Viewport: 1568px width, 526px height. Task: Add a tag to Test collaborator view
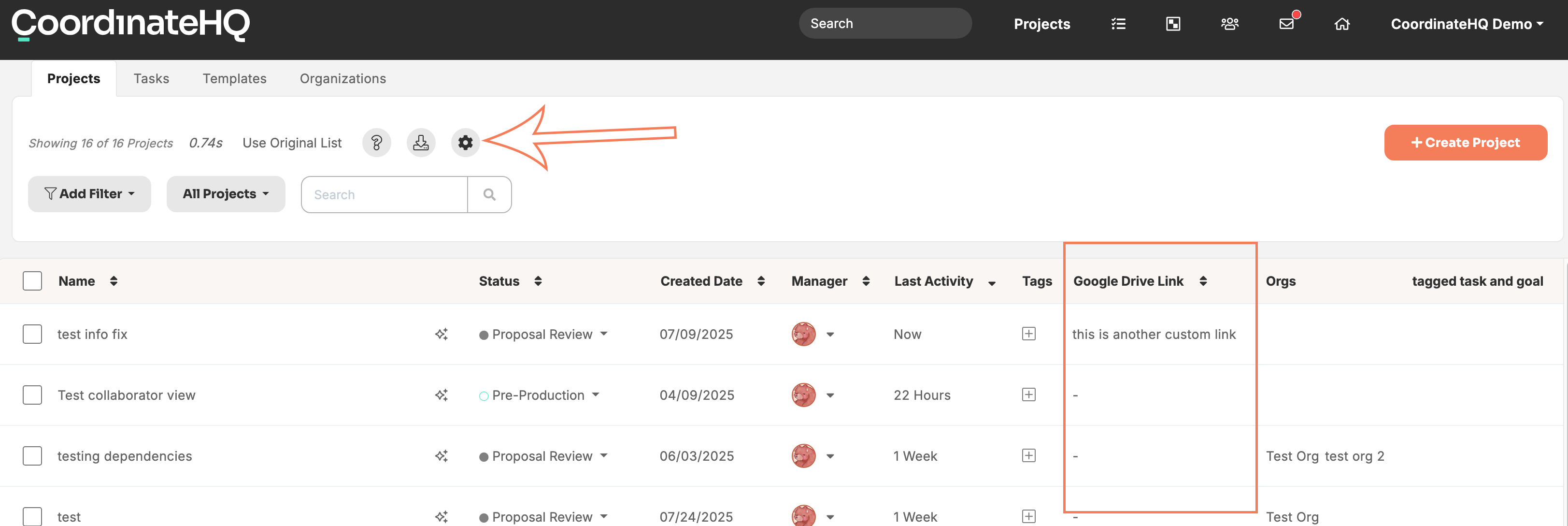coord(1029,394)
